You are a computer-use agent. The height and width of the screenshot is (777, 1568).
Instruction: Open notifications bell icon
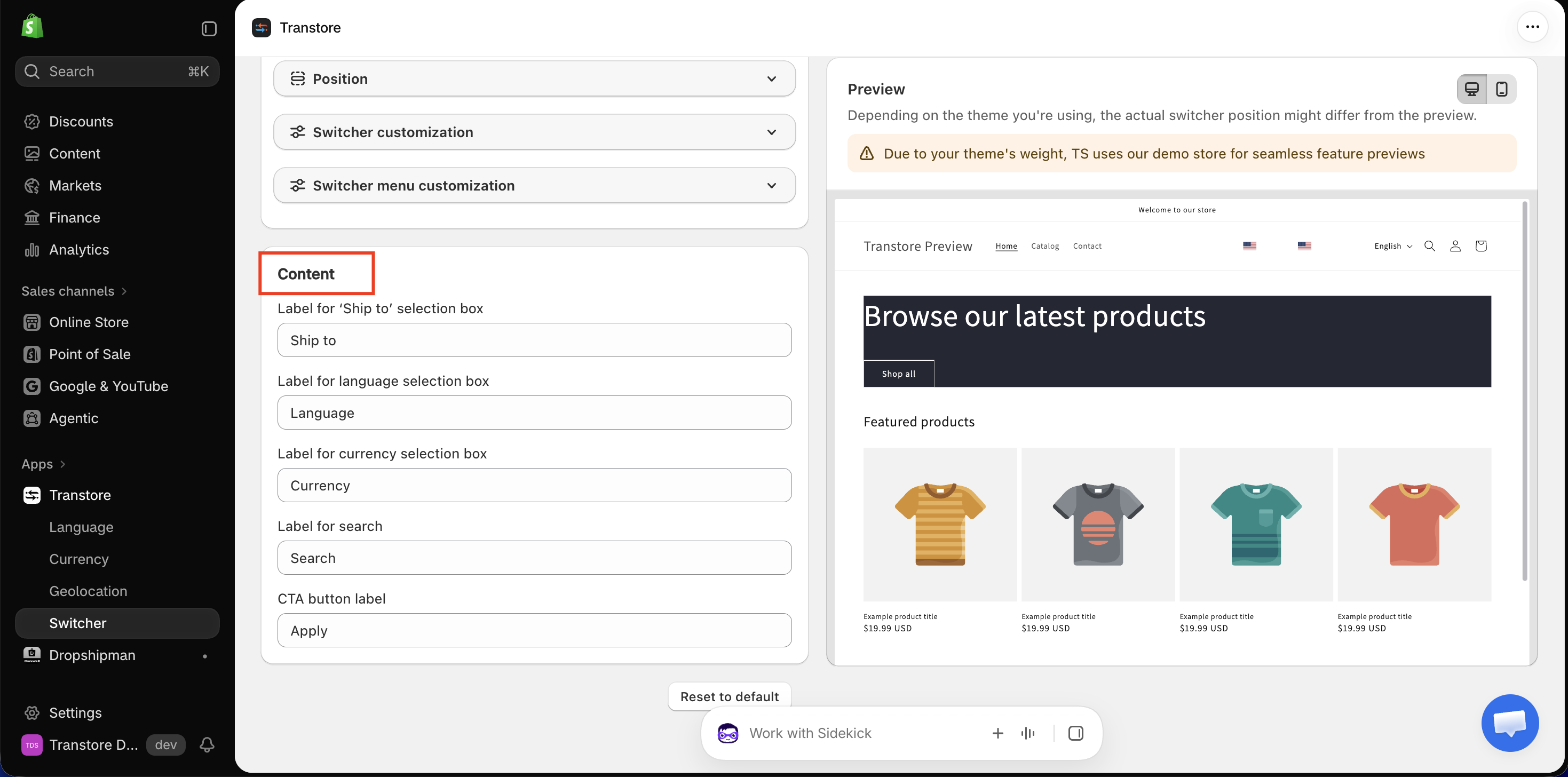[x=207, y=745]
